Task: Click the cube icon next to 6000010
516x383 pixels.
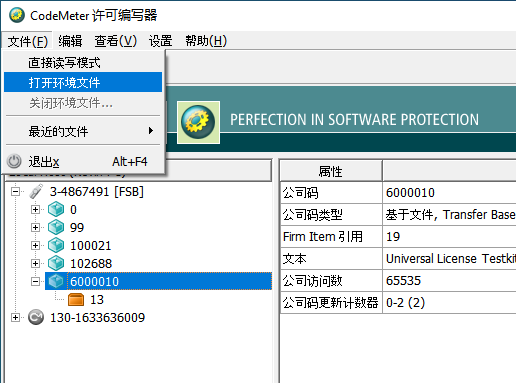Action: click(56, 282)
